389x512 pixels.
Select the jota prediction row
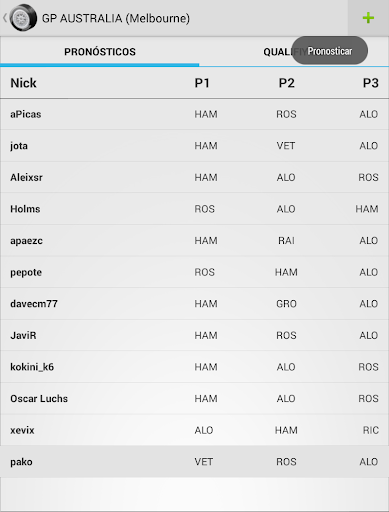pos(194,146)
